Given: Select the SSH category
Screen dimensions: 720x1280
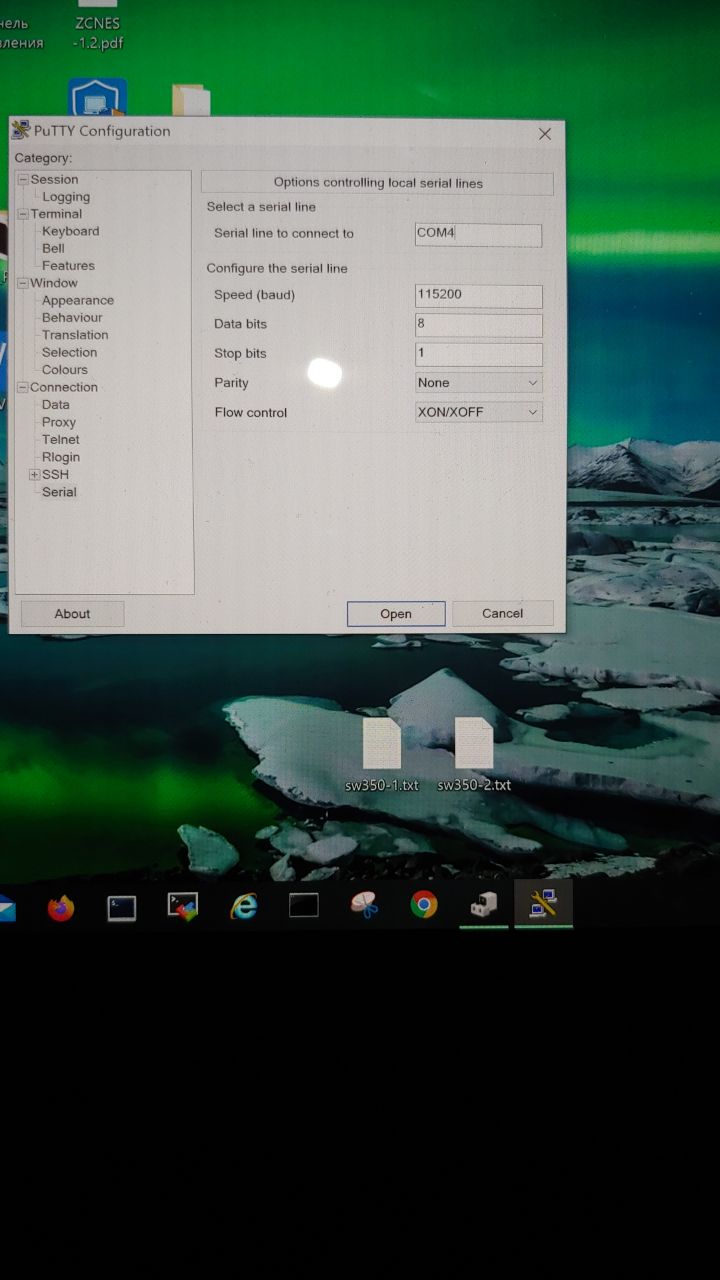Looking at the screenshot, I should click(55, 474).
